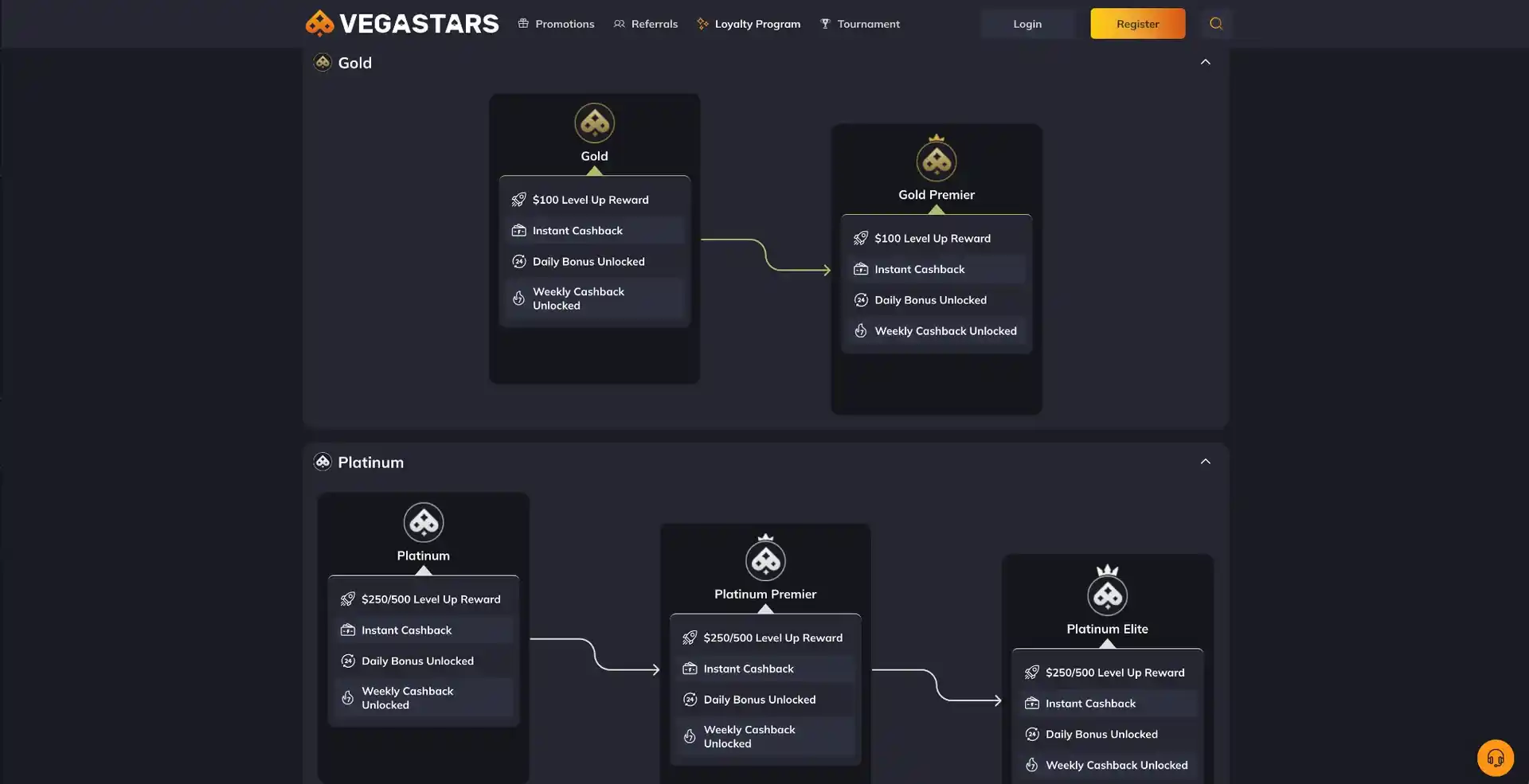Select "Instant Cashback" text in Gold card
Image resolution: width=1529 pixels, height=784 pixels.
click(x=577, y=231)
